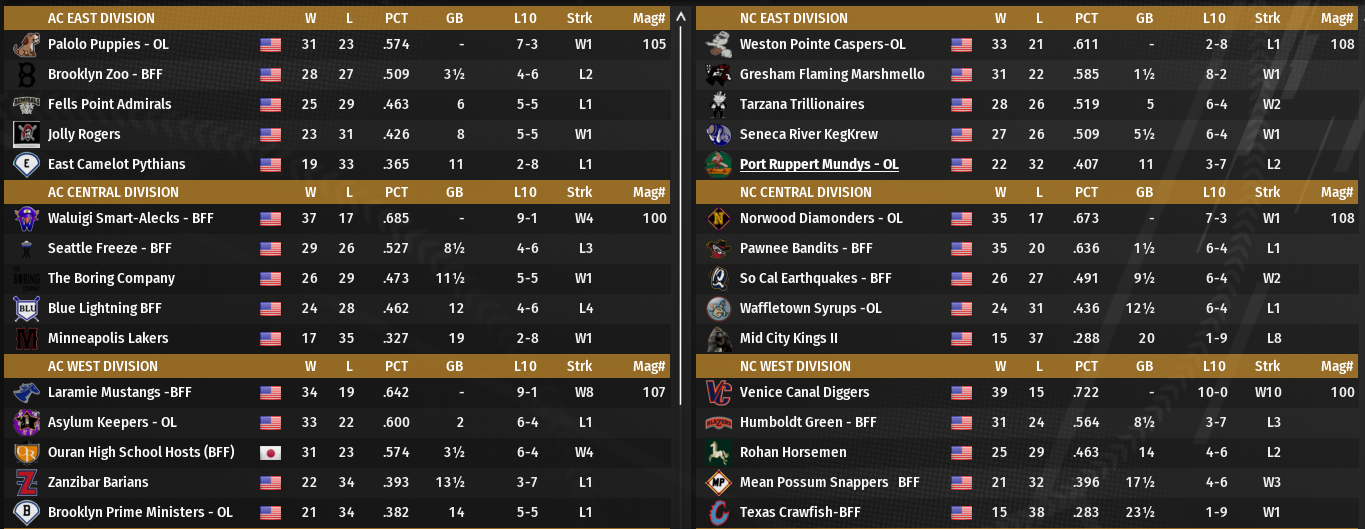The height and width of the screenshot is (529, 1365).
Task: Open the Port Ruppert Mundys - OL link
Action: (819, 165)
